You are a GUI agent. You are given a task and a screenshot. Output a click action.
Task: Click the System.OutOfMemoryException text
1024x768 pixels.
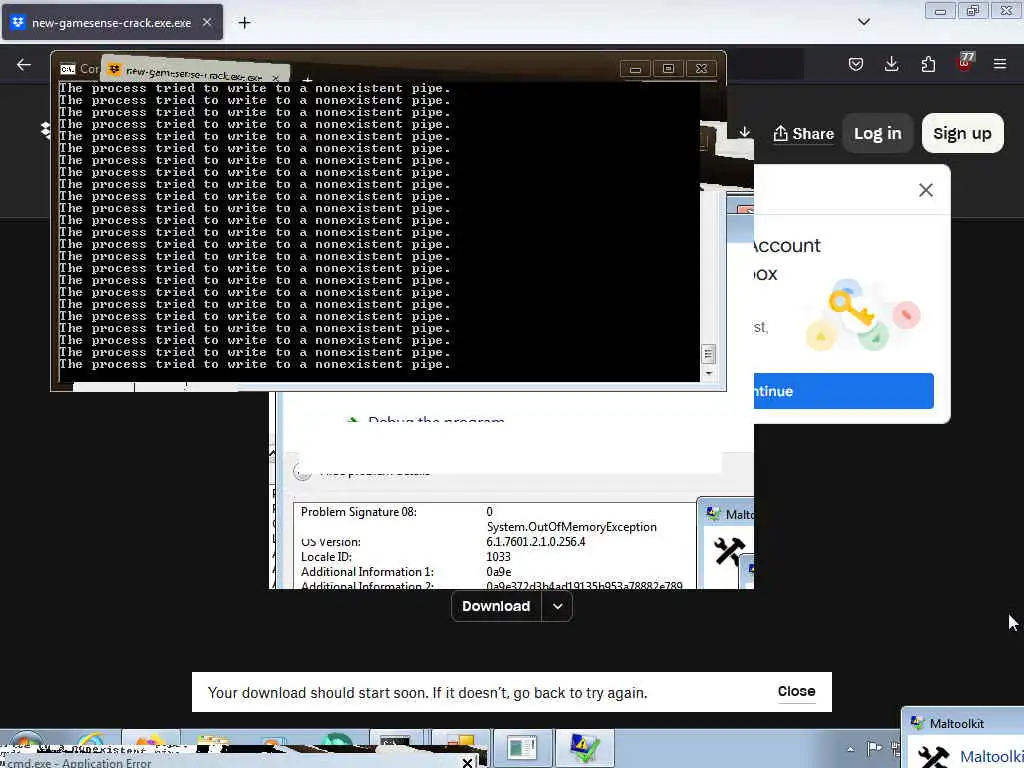[x=571, y=527]
